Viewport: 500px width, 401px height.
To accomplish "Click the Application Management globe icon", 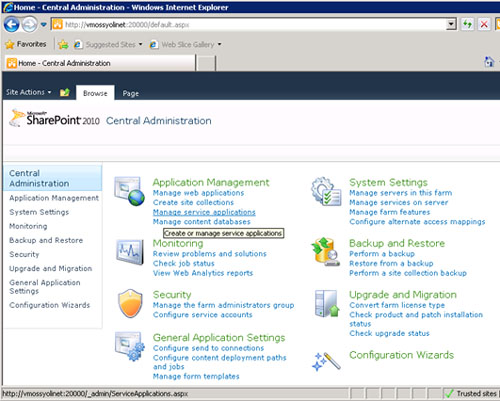I will [x=129, y=191].
